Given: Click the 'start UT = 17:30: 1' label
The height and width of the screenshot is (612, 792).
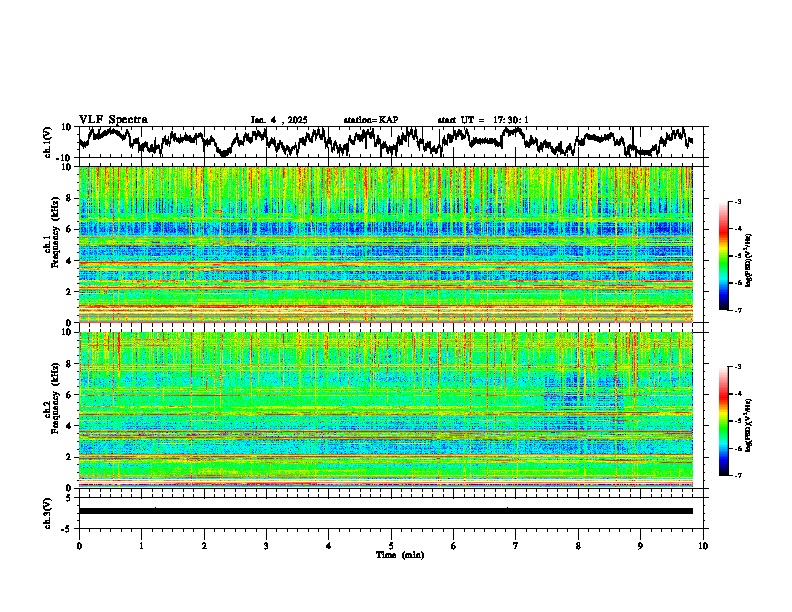Looking at the screenshot, I should 483,120.
